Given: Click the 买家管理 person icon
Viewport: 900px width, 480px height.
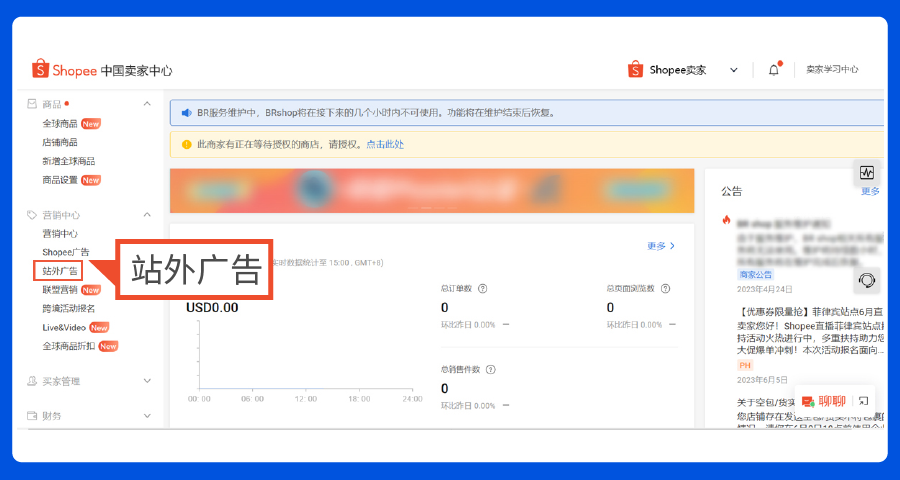Looking at the screenshot, I should (x=32, y=381).
